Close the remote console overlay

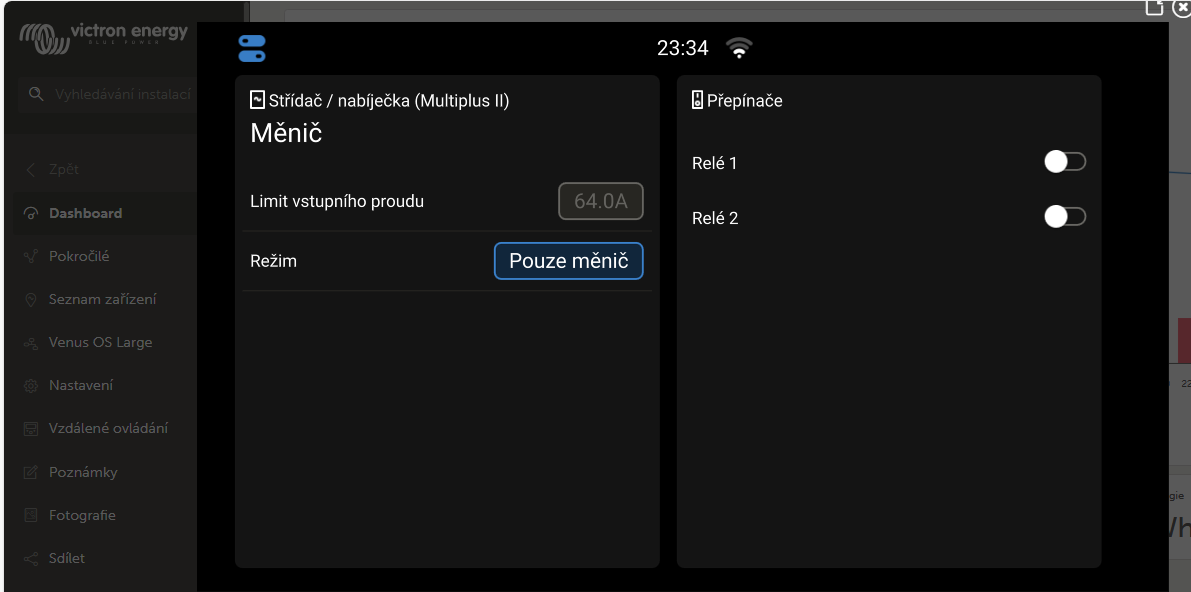(x=1181, y=8)
